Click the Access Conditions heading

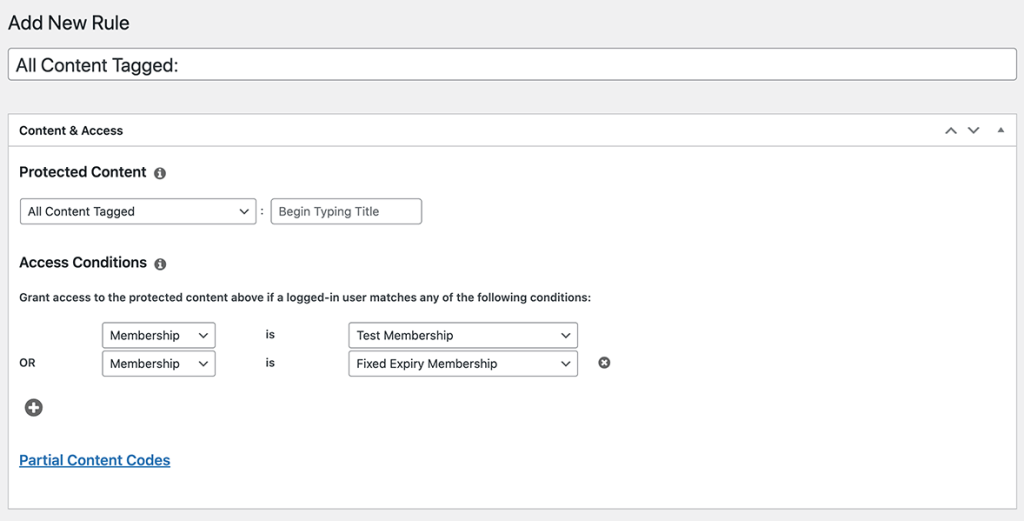tap(83, 262)
